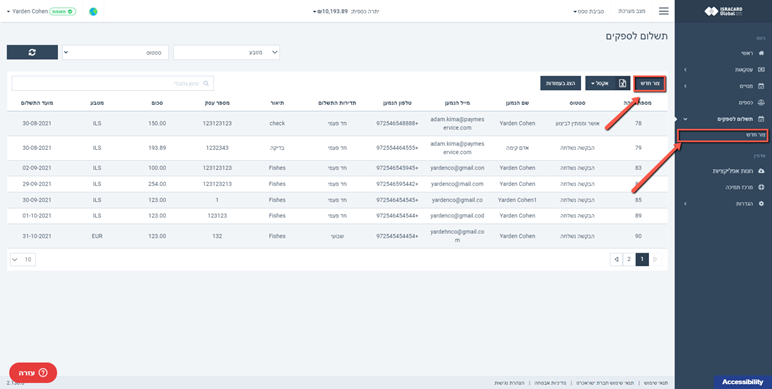The image size is (772, 389).
Task: Click the question mark icon on עזרה button
Action: [x=43, y=372]
